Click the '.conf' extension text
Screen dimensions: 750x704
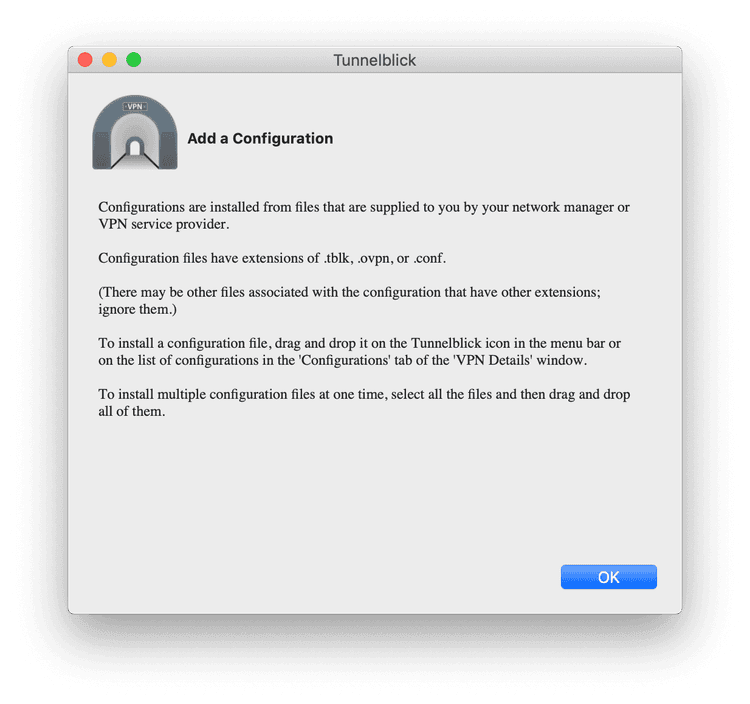pyautogui.click(x=430, y=258)
